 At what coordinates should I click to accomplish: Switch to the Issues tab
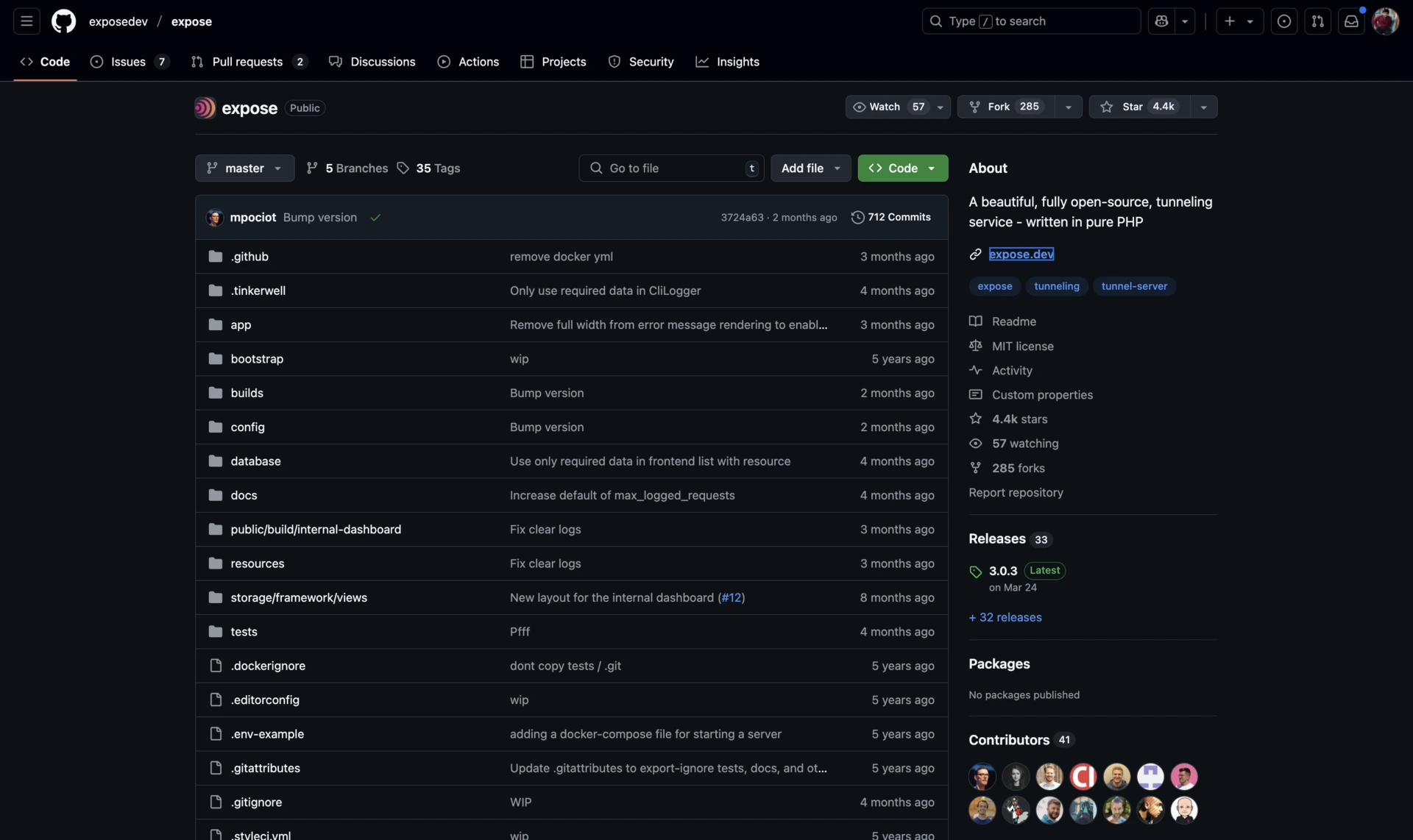(130, 62)
